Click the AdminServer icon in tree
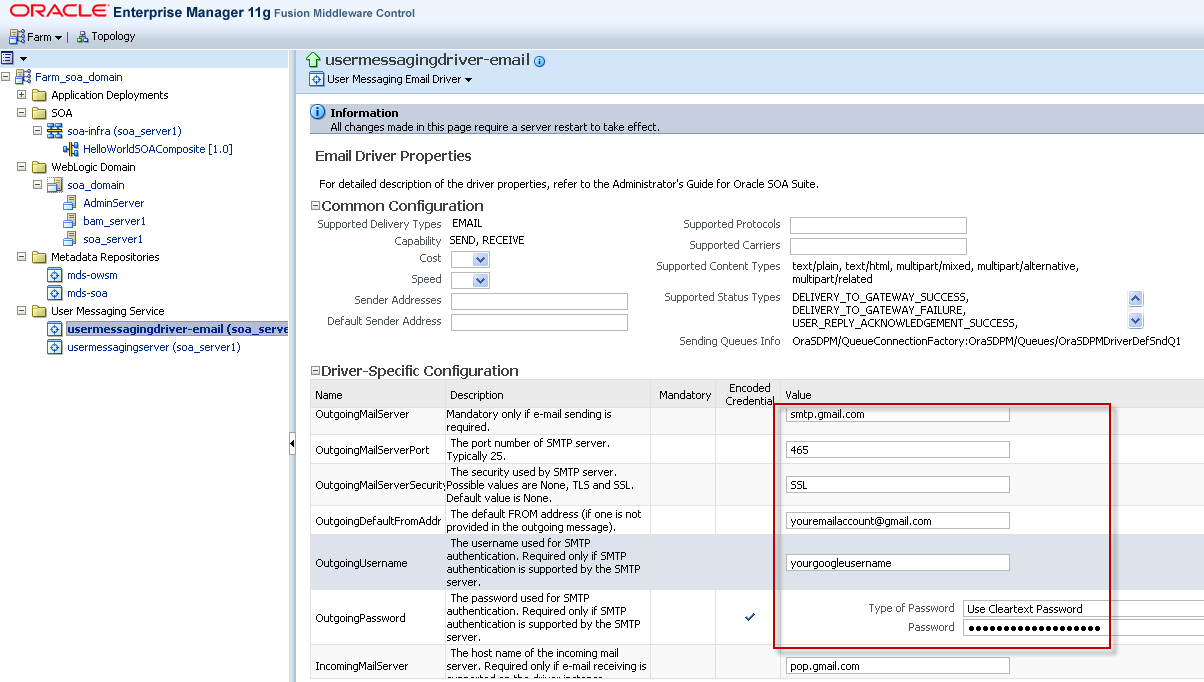The image size is (1204, 682). click(x=71, y=203)
